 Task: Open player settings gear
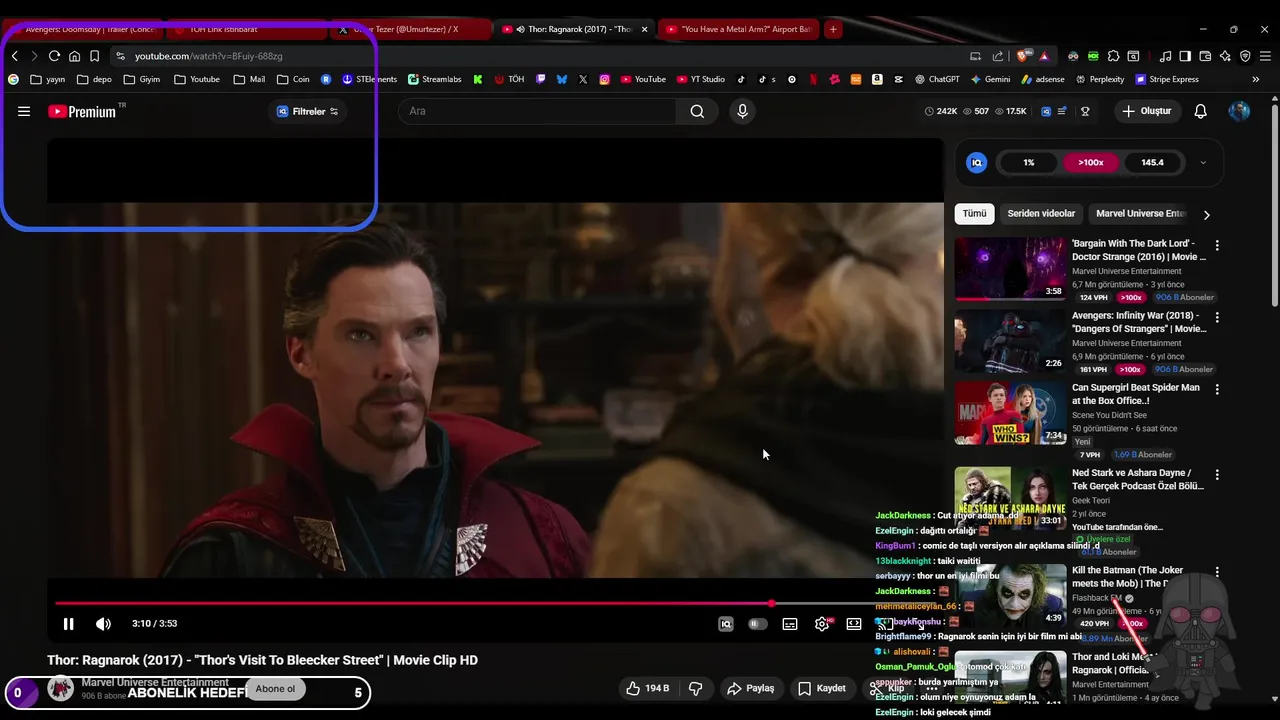[x=822, y=624]
